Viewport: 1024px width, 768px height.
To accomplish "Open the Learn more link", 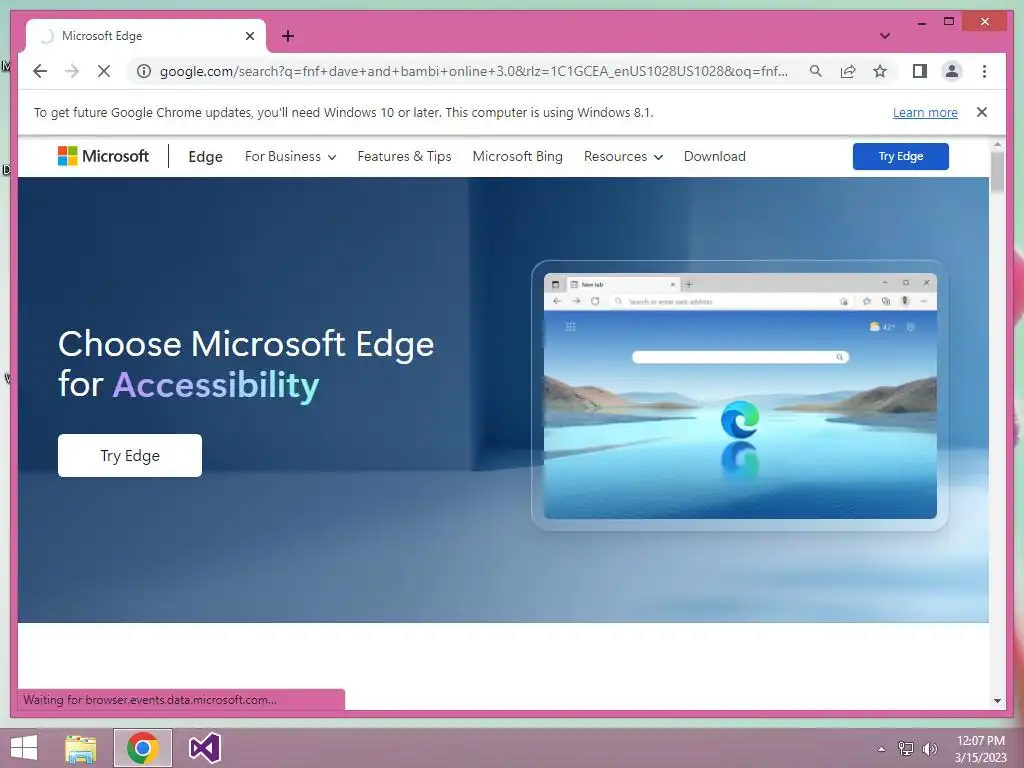I will 925,112.
